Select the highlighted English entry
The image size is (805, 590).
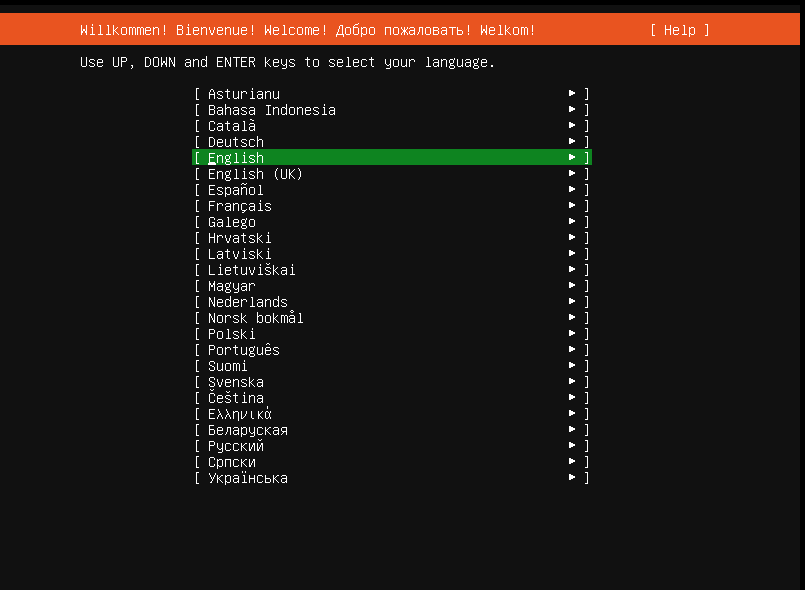pyautogui.click(x=392, y=158)
